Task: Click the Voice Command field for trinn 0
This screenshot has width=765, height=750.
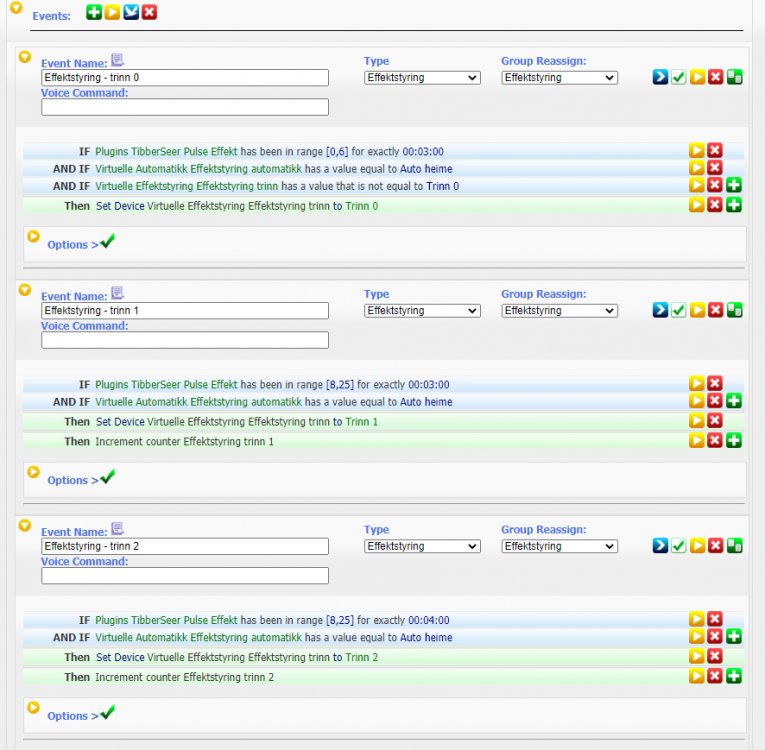Action: coord(185,107)
